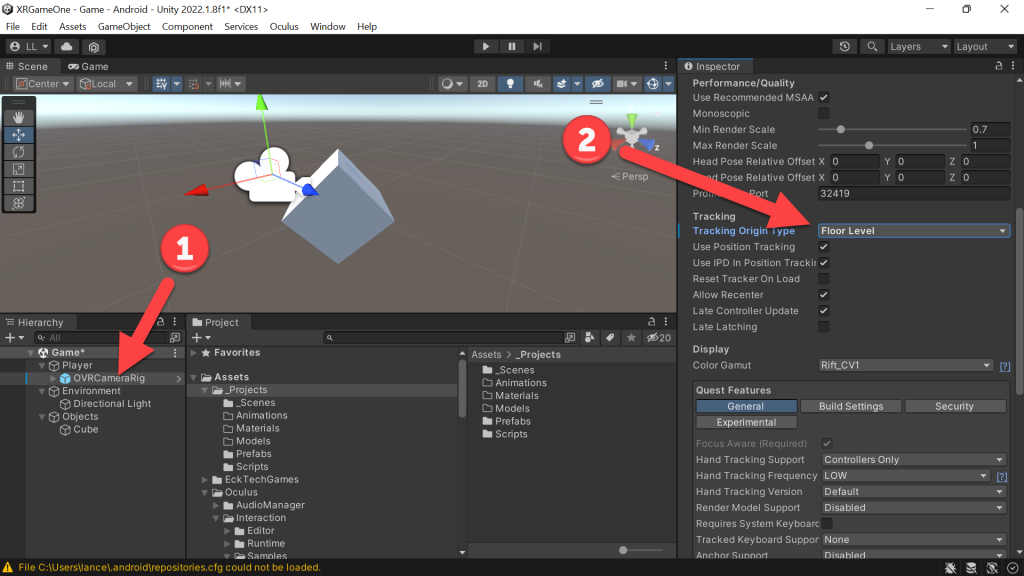Screen dimensions: 1024x576
Task: Toggle hidden packages count icon
Action: 659,338
